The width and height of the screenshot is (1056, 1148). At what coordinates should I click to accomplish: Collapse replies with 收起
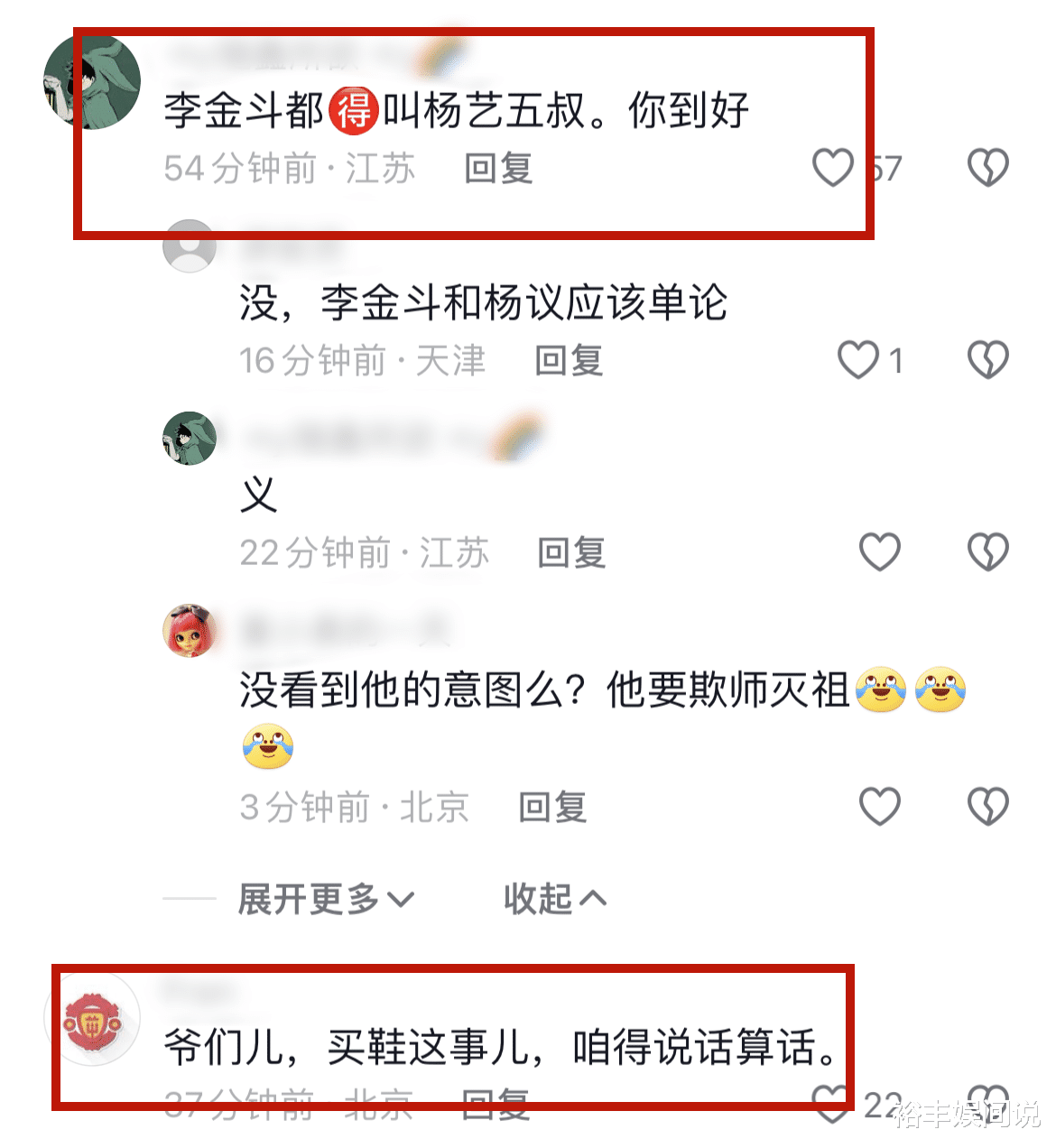555,899
